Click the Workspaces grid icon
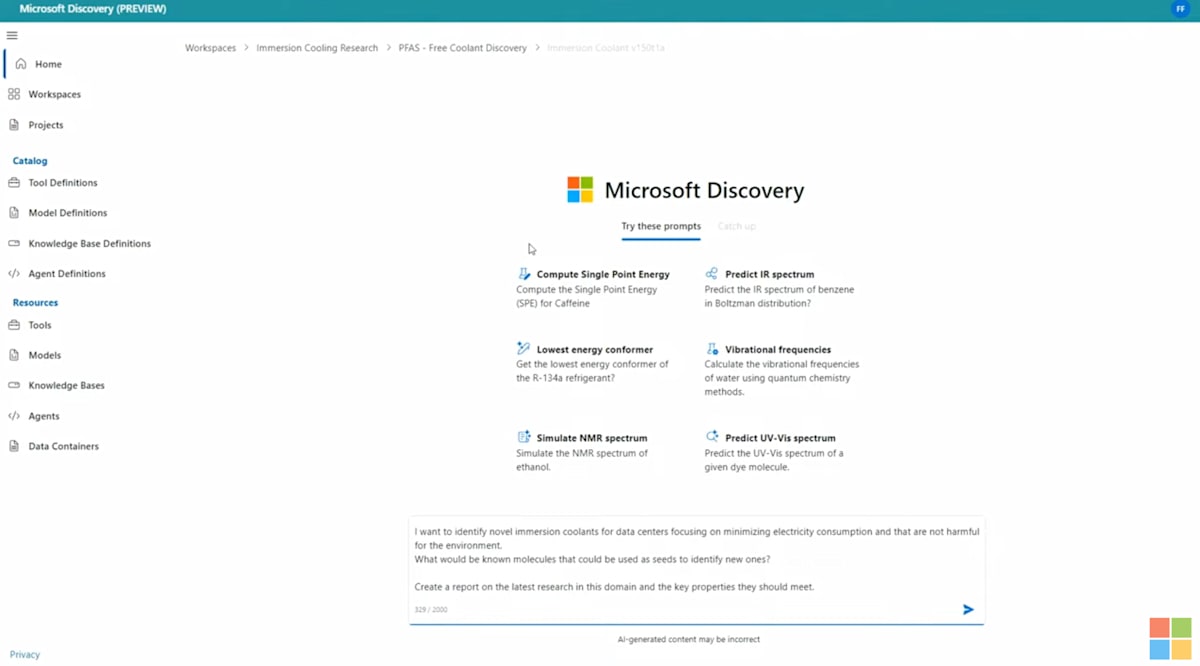 coord(14,94)
